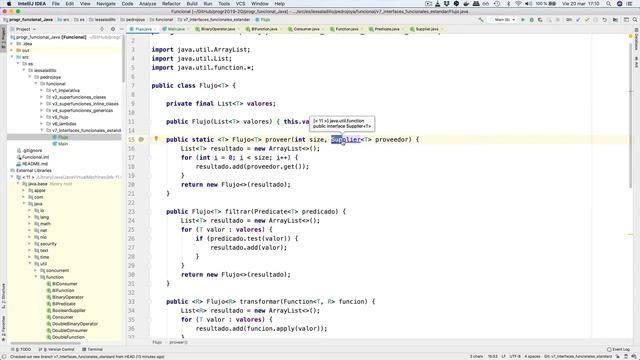Click the Docker whale menu bar icon
Screen dimensions: 640x360
tap(466, 4)
